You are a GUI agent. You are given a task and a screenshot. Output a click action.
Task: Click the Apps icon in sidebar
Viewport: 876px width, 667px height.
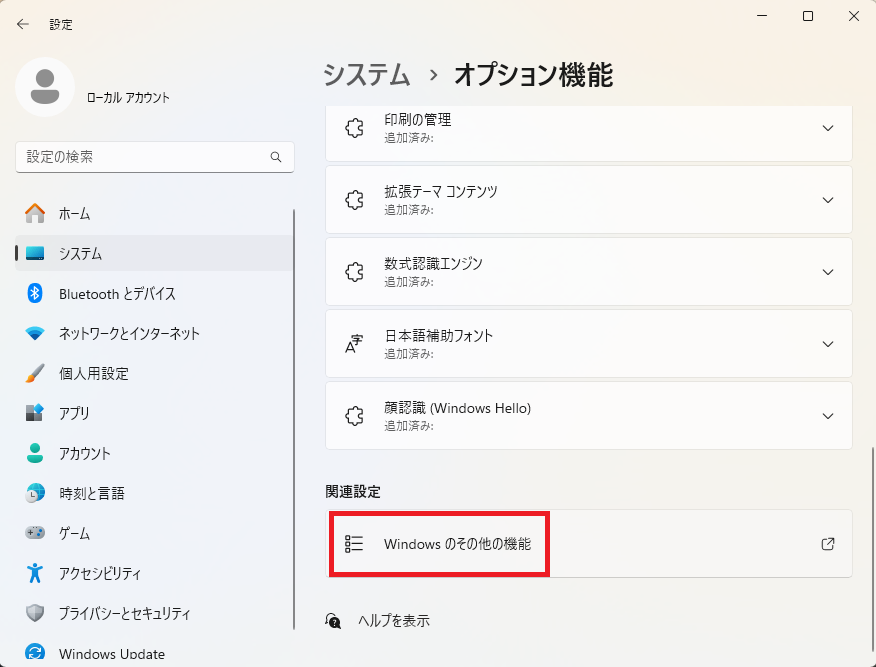[35, 413]
